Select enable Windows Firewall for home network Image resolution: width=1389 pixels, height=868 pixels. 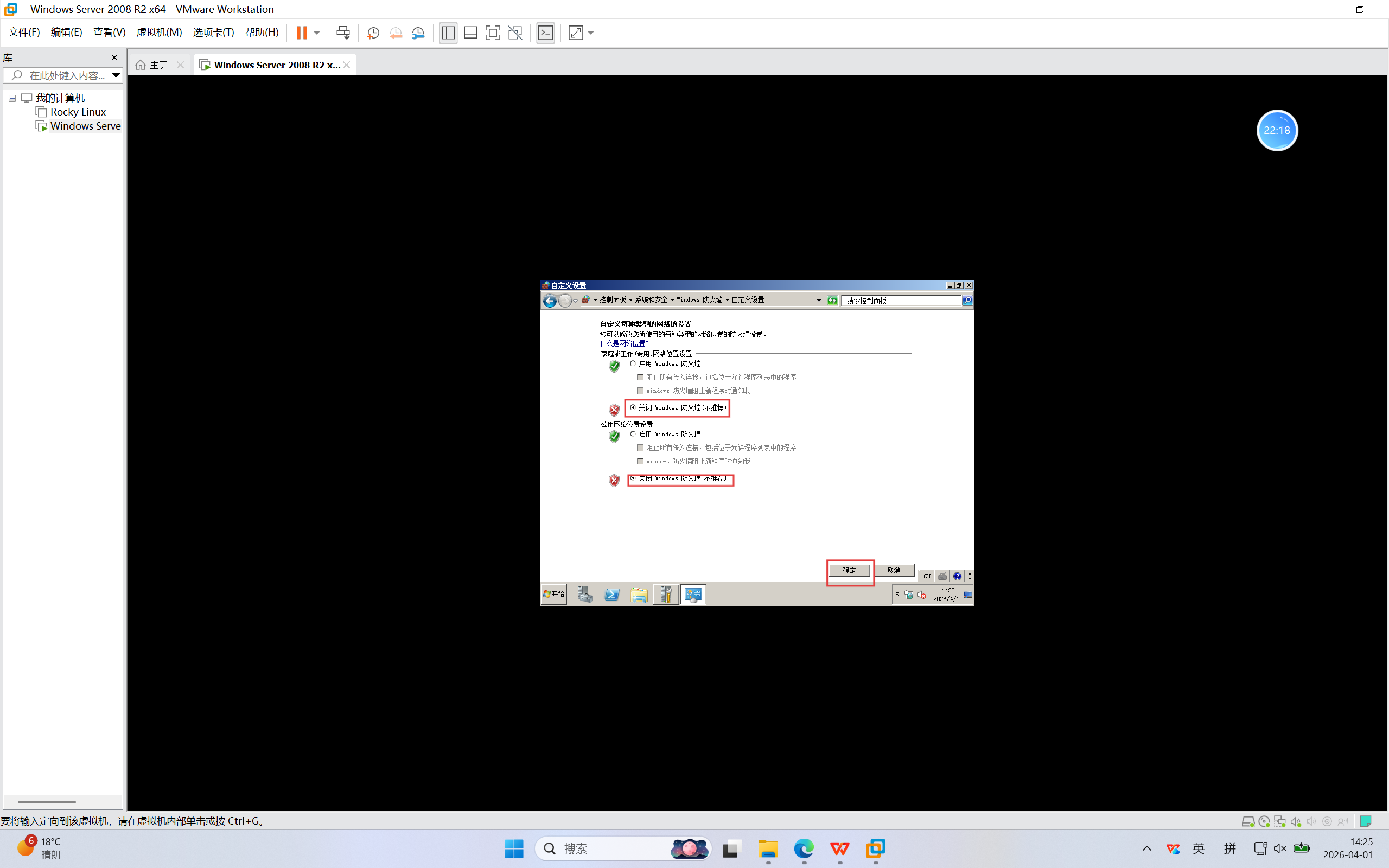(633, 363)
